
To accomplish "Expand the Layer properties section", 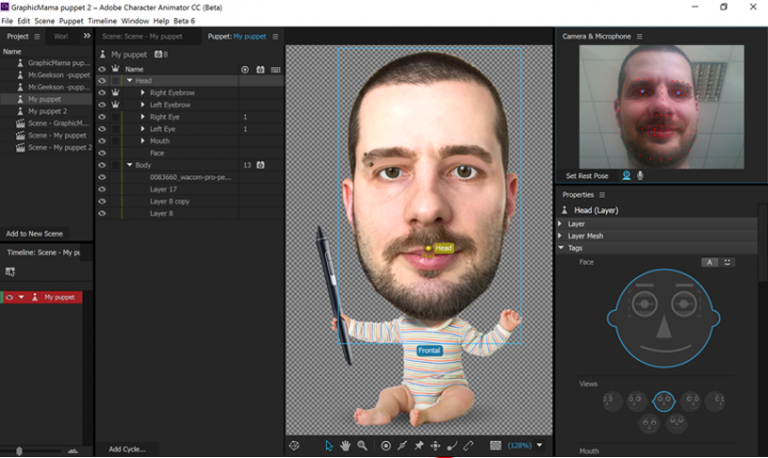I will (x=560, y=224).
